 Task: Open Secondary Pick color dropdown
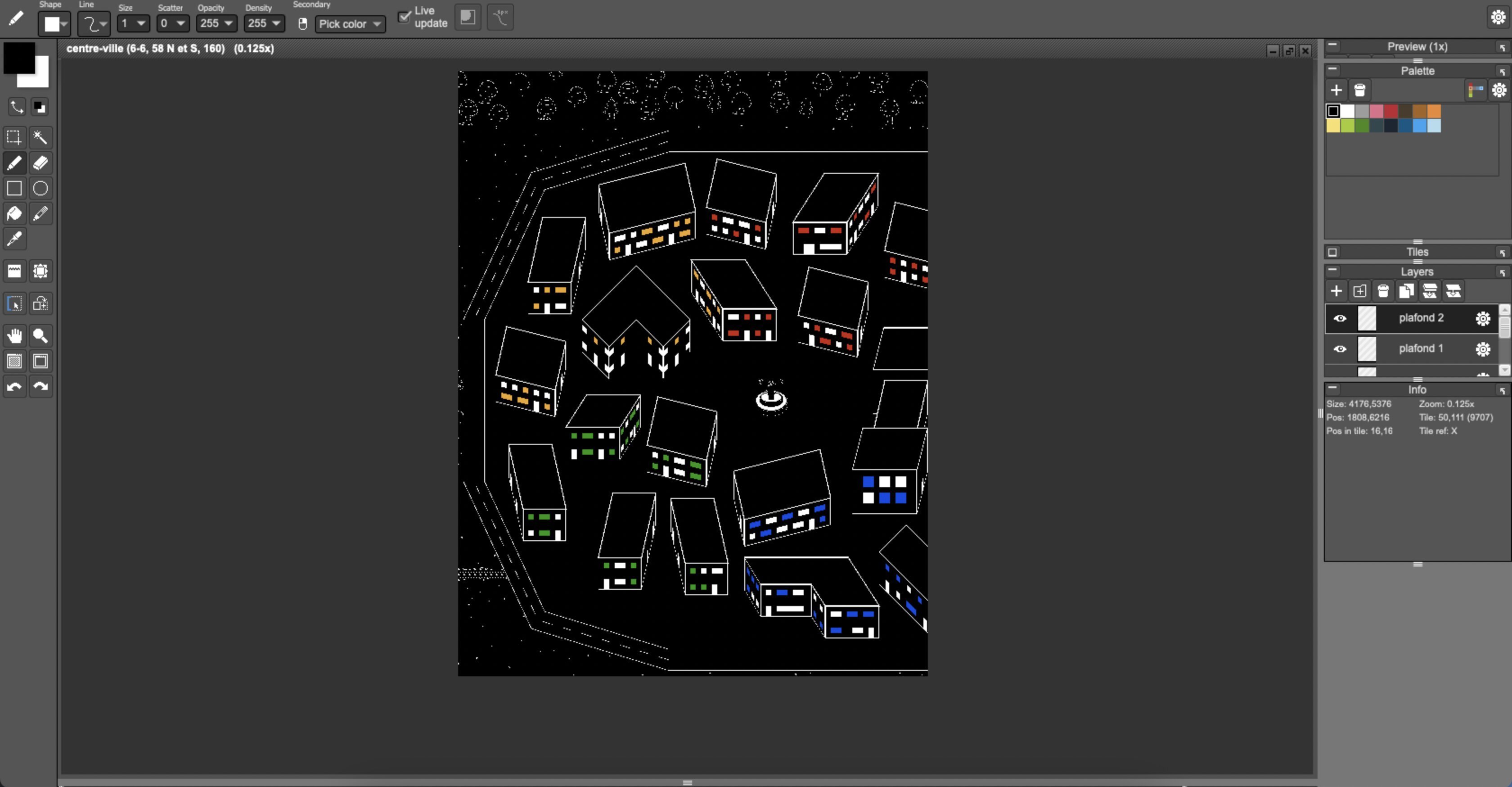point(351,24)
